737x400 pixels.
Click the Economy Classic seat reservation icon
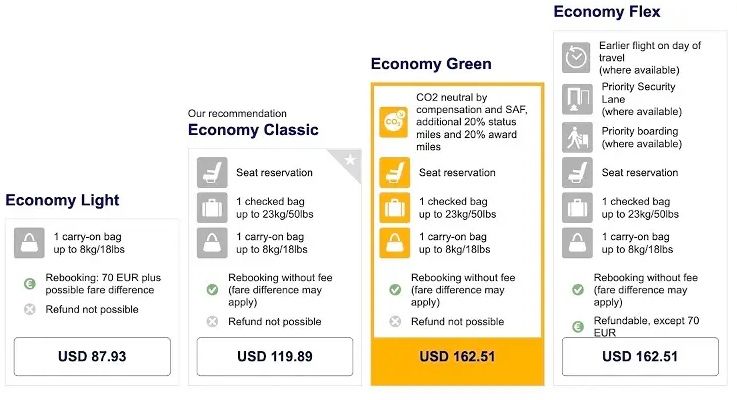pyautogui.click(x=212, y=172)
